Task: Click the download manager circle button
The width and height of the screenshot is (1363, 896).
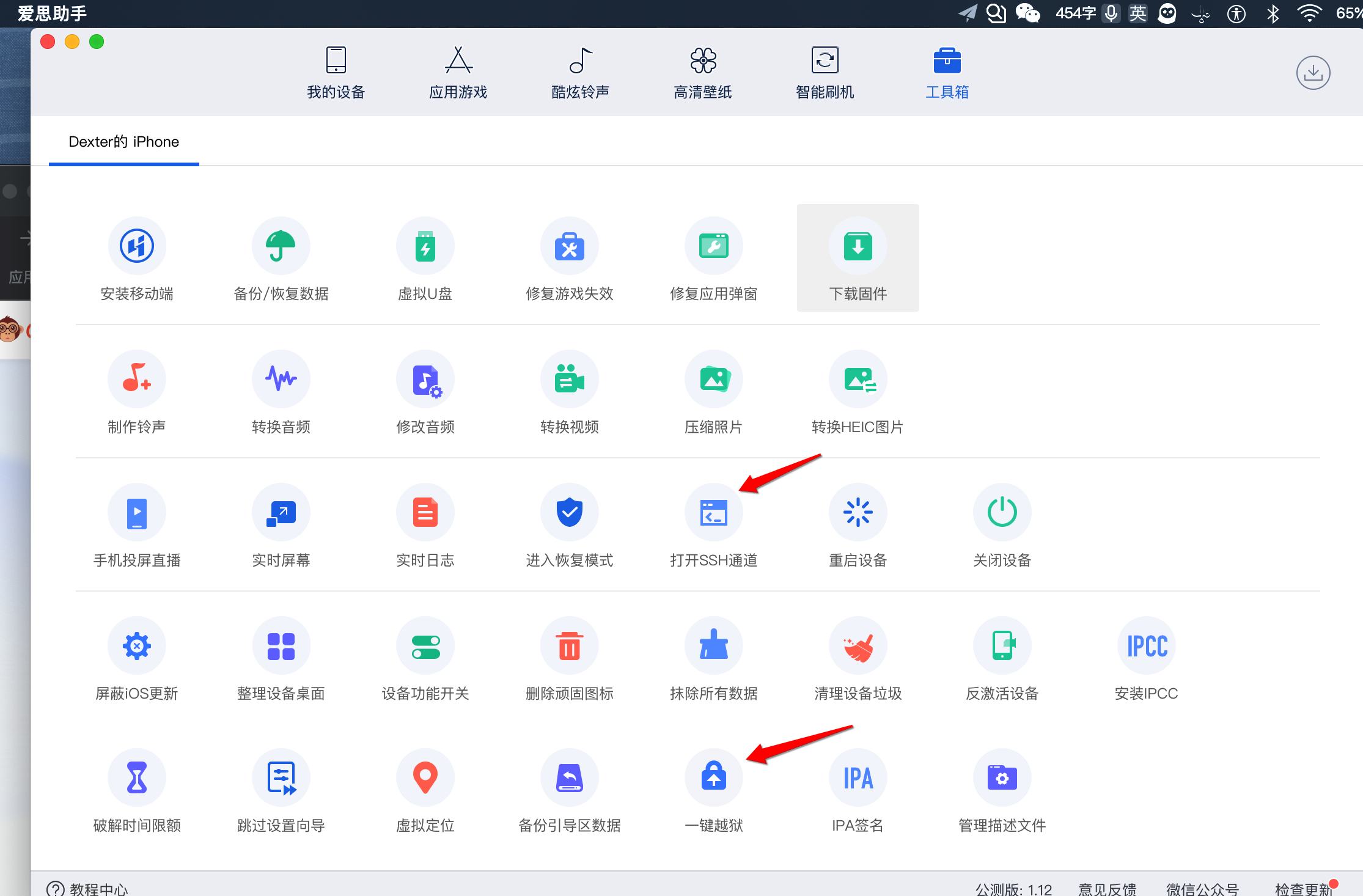Action: point(1313,73)
